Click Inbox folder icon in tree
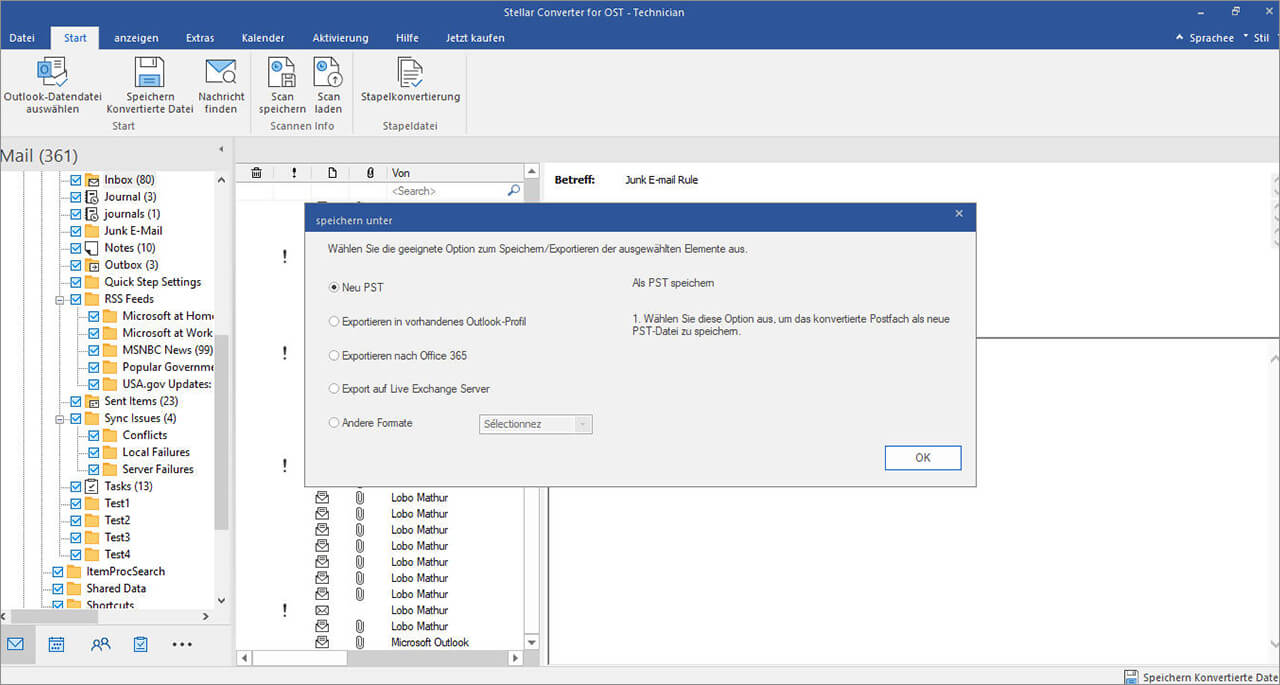1280x685 pixels. pyautogui.click(x=92, y=180)
